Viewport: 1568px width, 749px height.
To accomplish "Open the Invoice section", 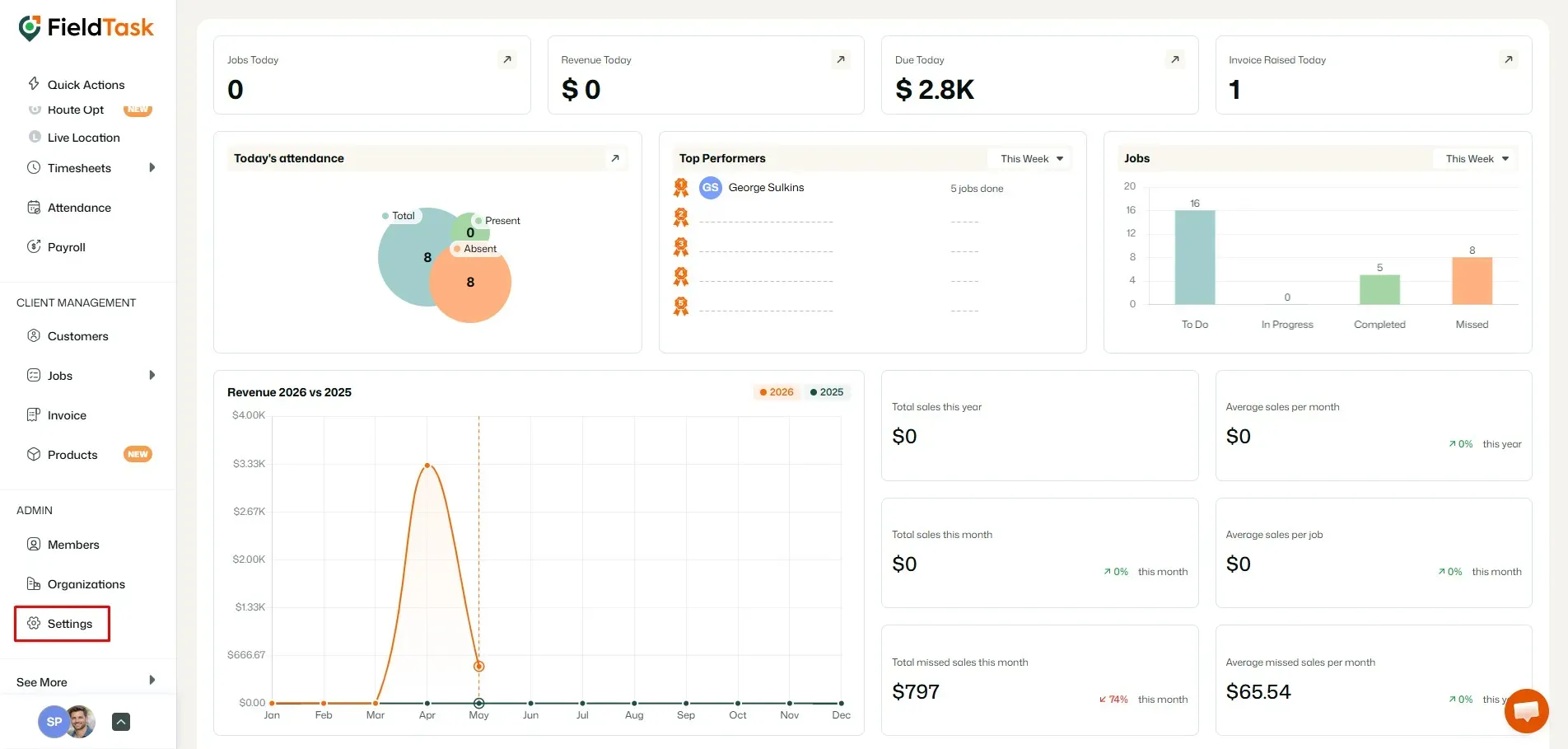I will pyautogui.click(x=67, y=415).
